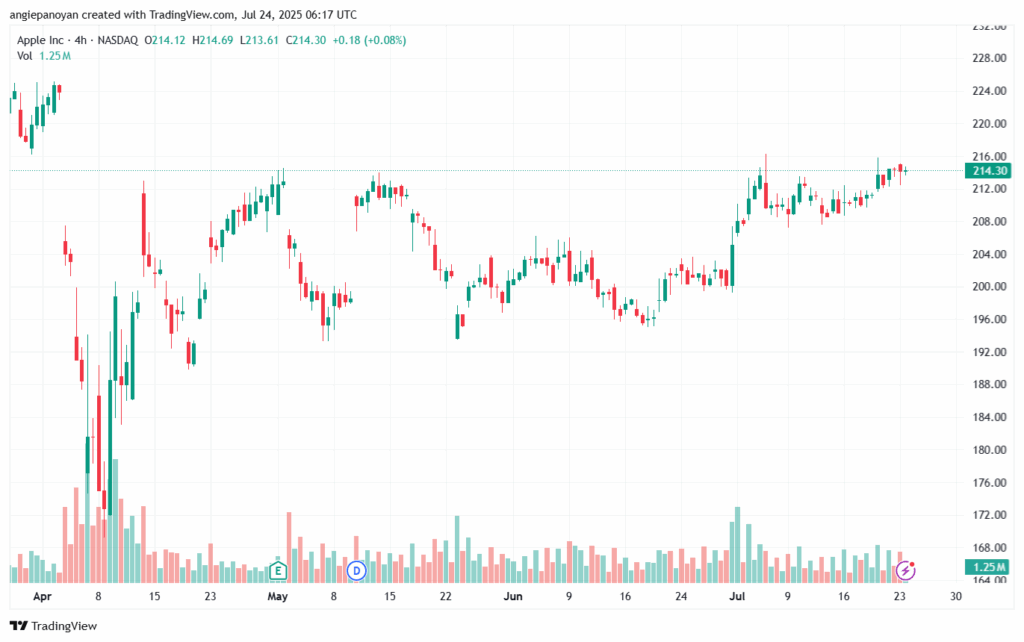Select the green 214.30 current price tag

989,170
